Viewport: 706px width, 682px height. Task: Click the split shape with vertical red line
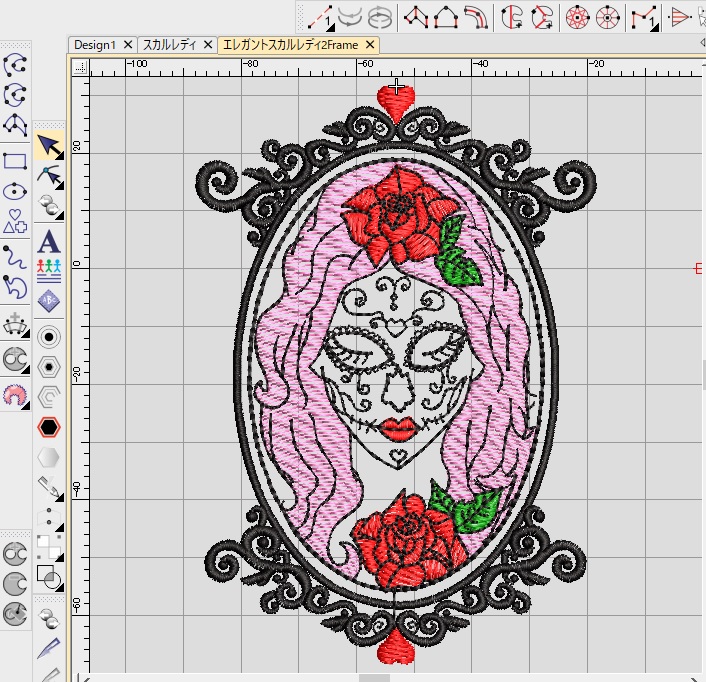pyautogui.click(x=511, y=17)
